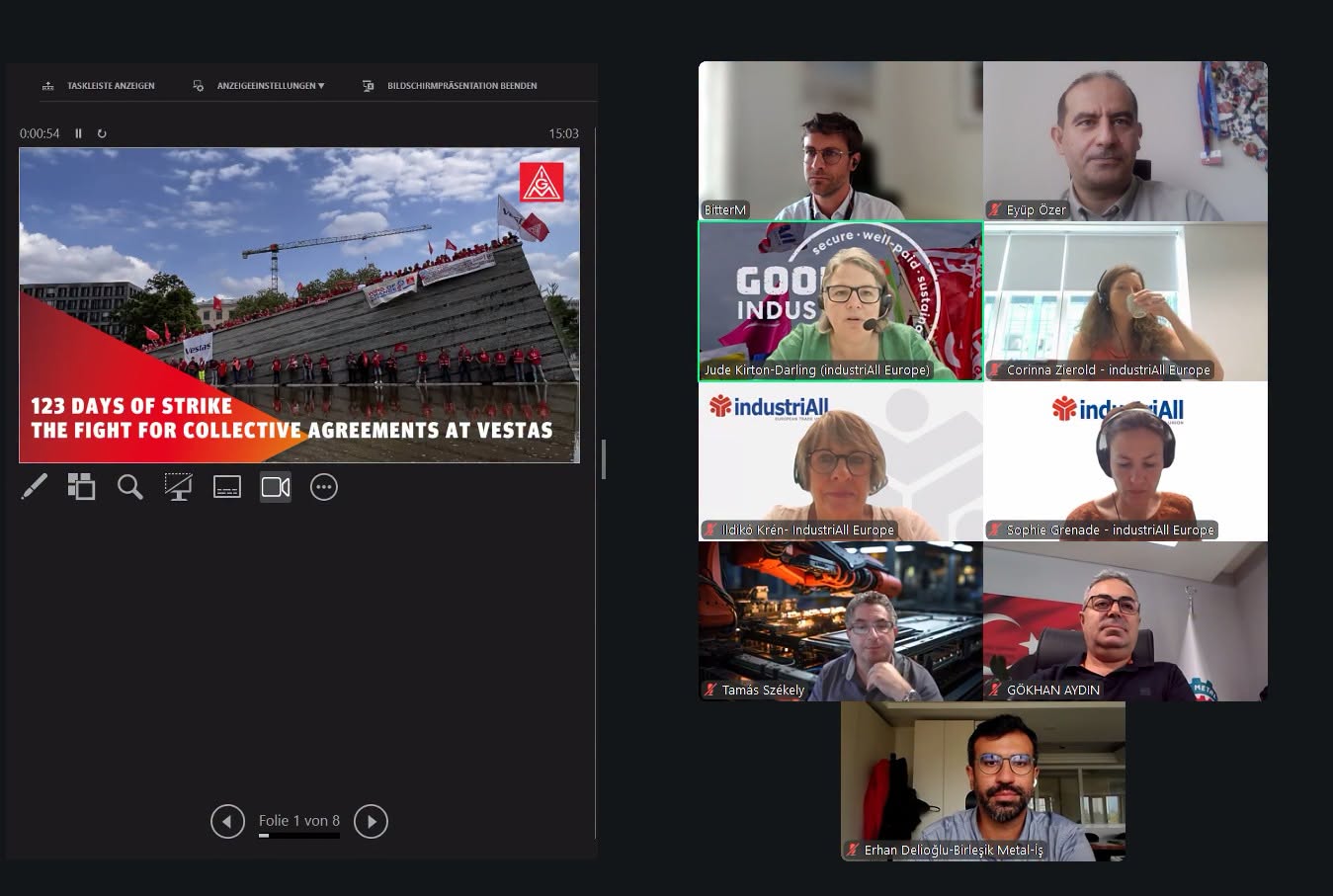Restart the presentation timer
Viewport: 1333px width, 896px height.
[102, 133]
